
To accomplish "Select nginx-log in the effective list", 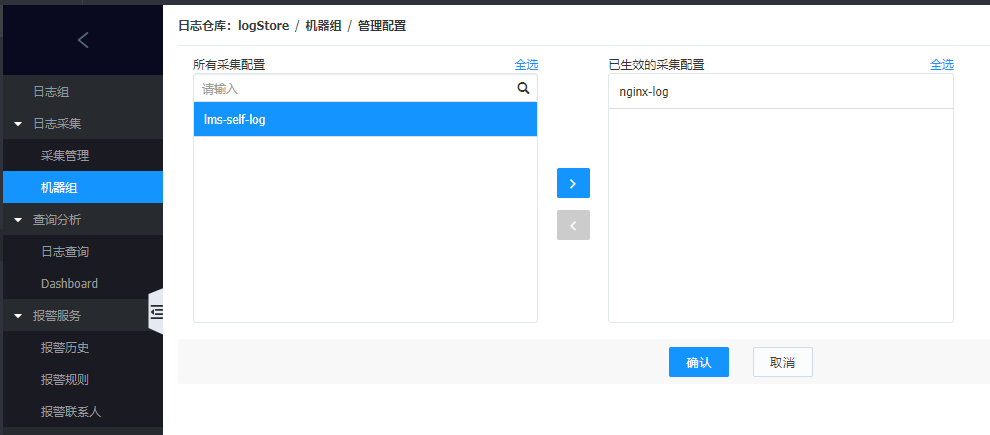I will coord(781,92).
